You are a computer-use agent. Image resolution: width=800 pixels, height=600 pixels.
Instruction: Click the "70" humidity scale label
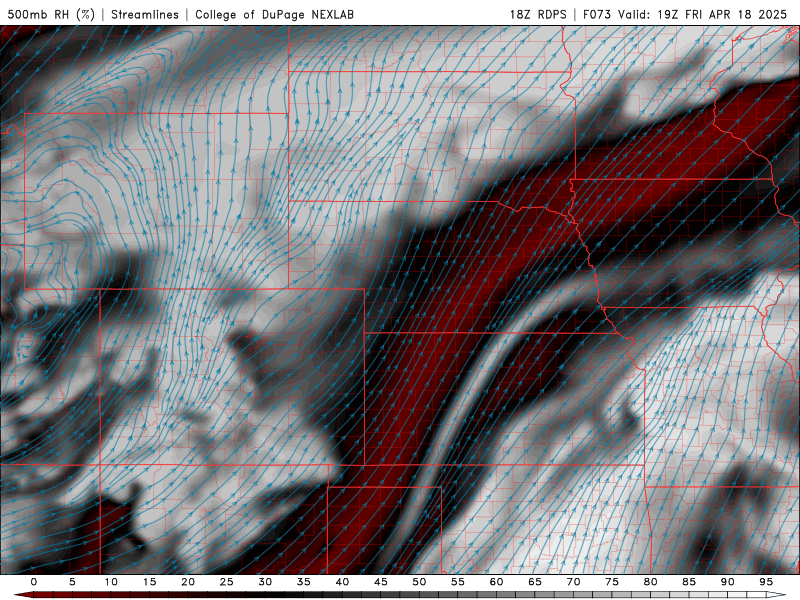pos(573,582)
